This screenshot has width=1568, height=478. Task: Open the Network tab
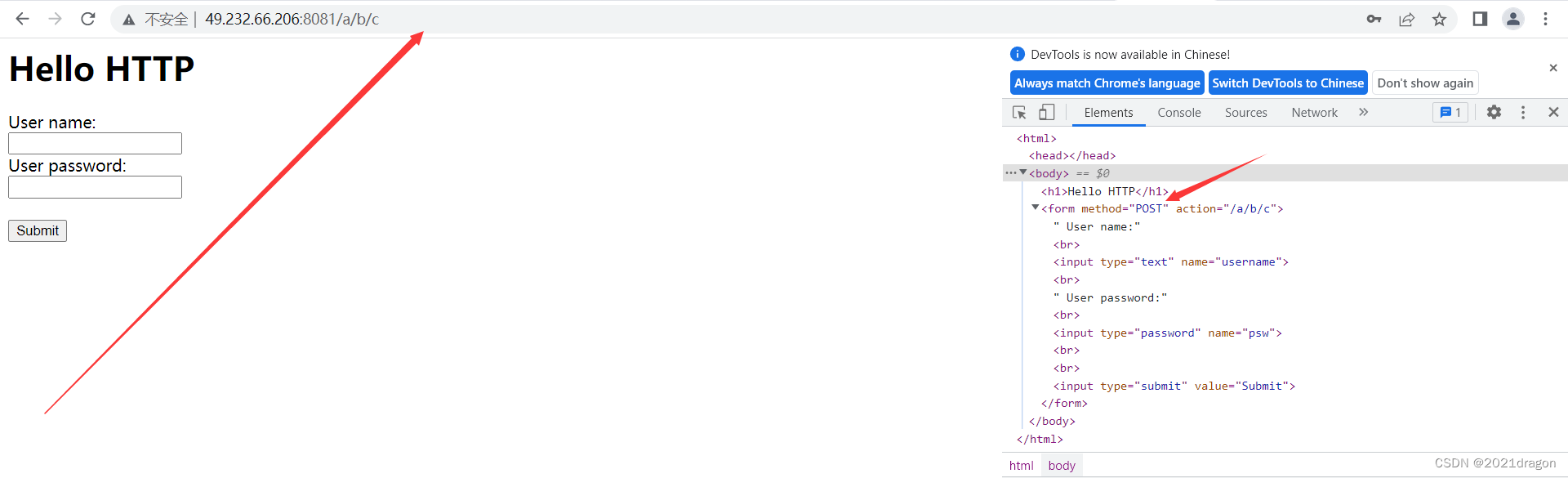click(1314, 113)
